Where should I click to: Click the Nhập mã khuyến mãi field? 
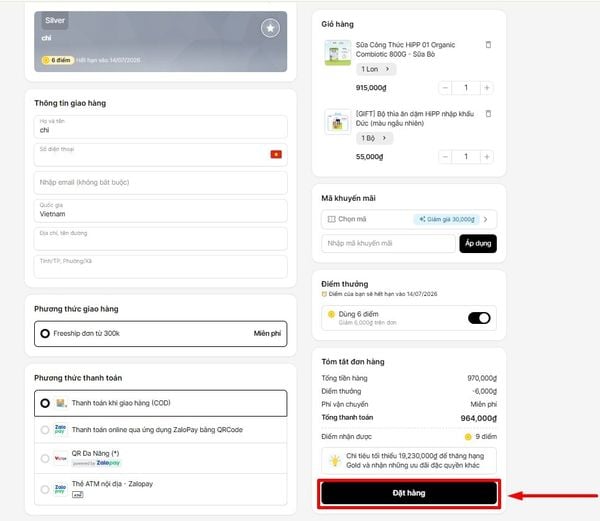(x=388, y=243)
